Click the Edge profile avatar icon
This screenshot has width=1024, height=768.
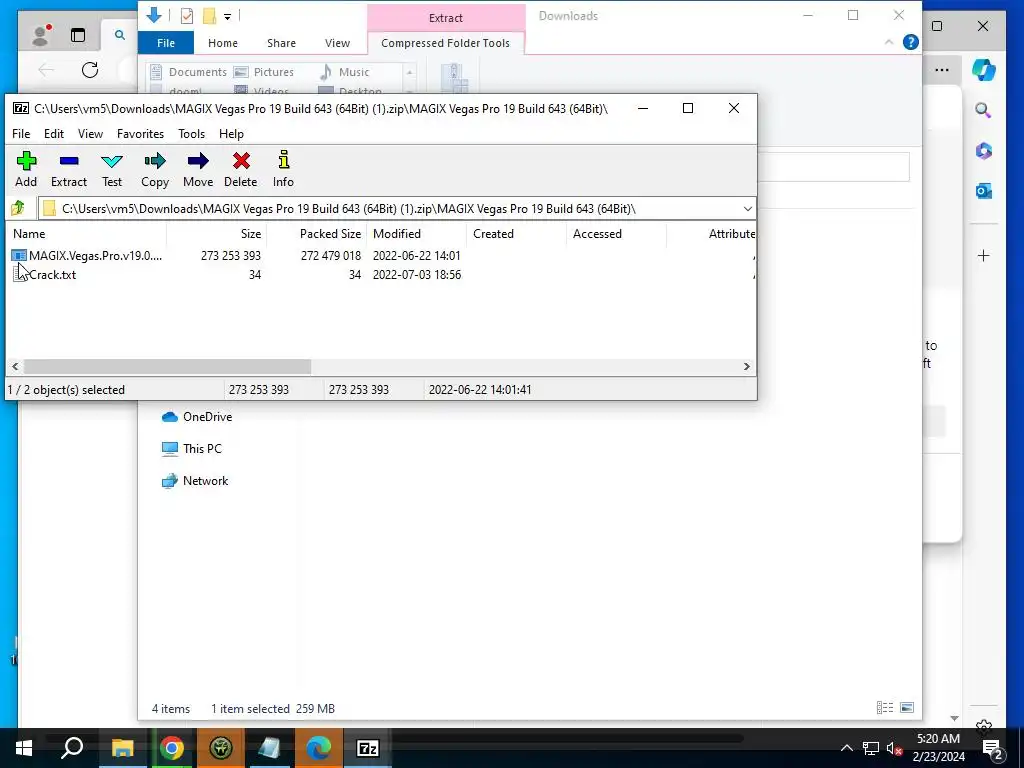[x=40, y=35]
